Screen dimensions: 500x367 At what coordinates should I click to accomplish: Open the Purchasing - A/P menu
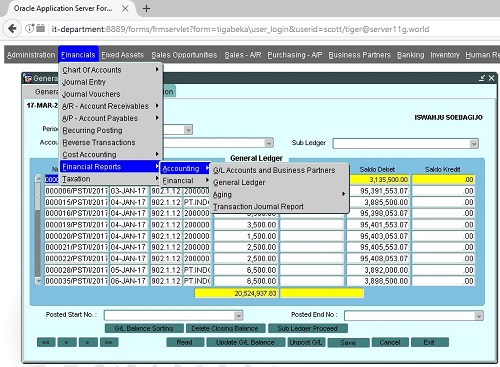(295, 55)
